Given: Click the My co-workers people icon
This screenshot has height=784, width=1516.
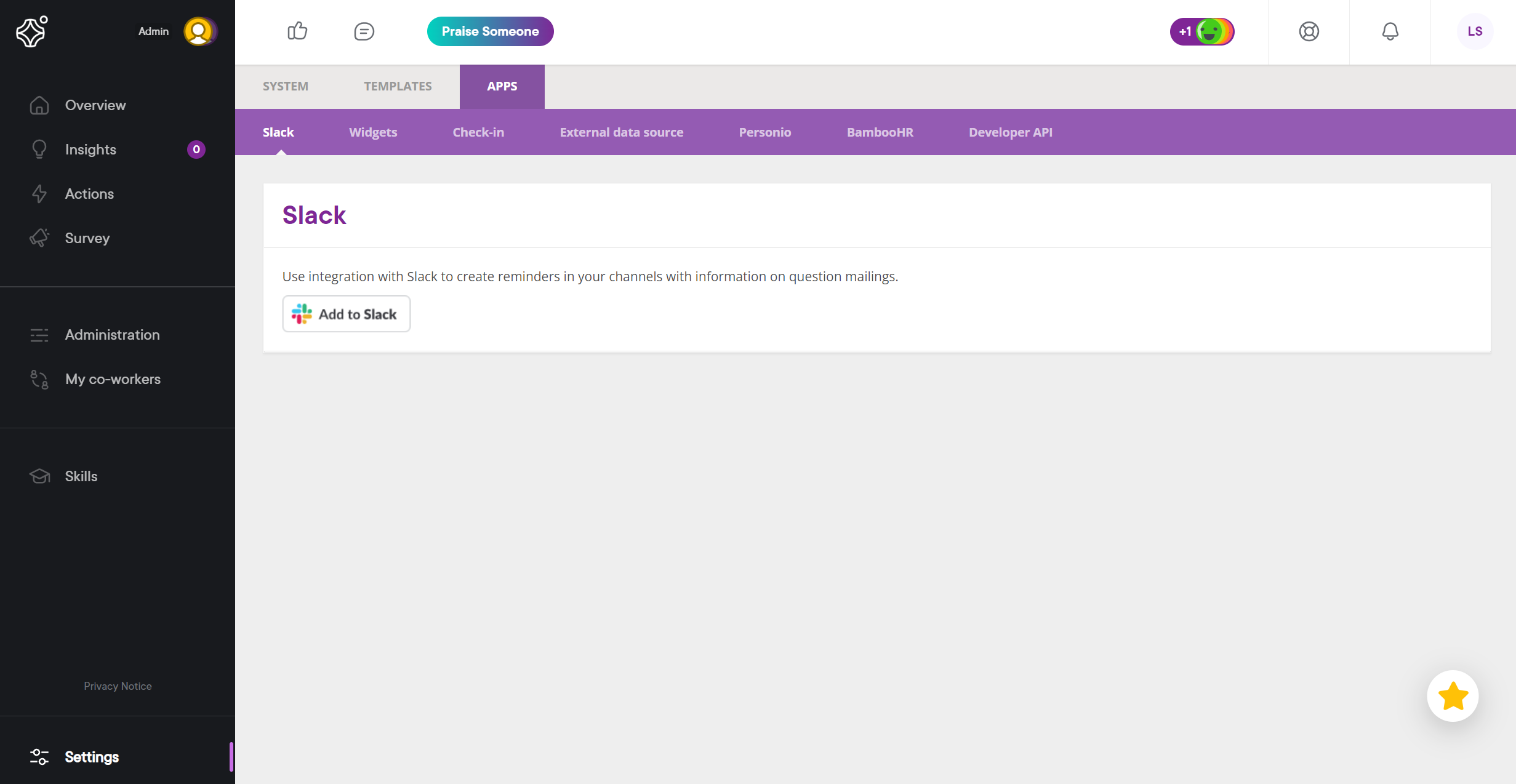Looking at the screenshot, I should [39, 379].
